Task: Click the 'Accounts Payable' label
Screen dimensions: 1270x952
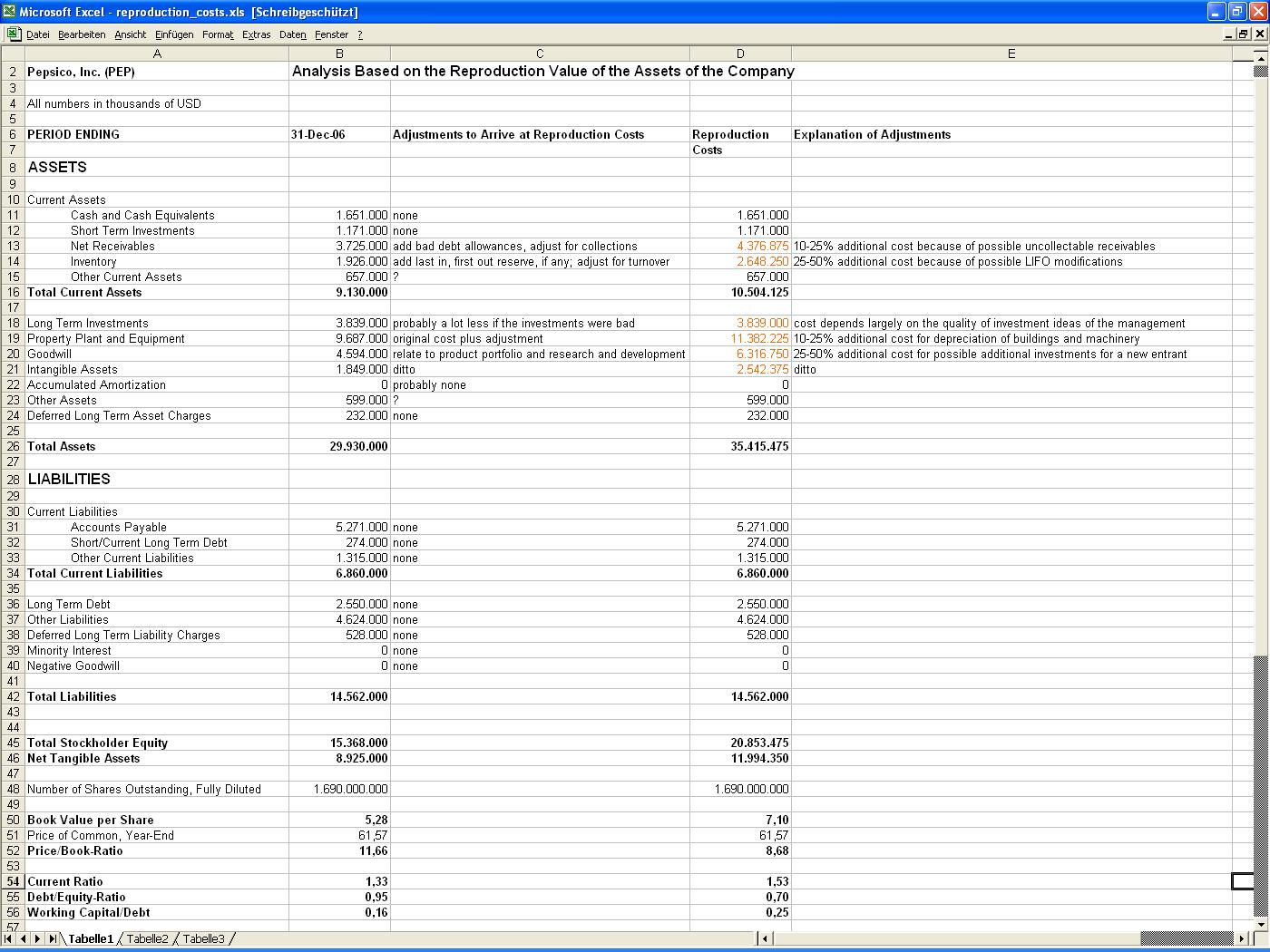Action: (118, 527)
